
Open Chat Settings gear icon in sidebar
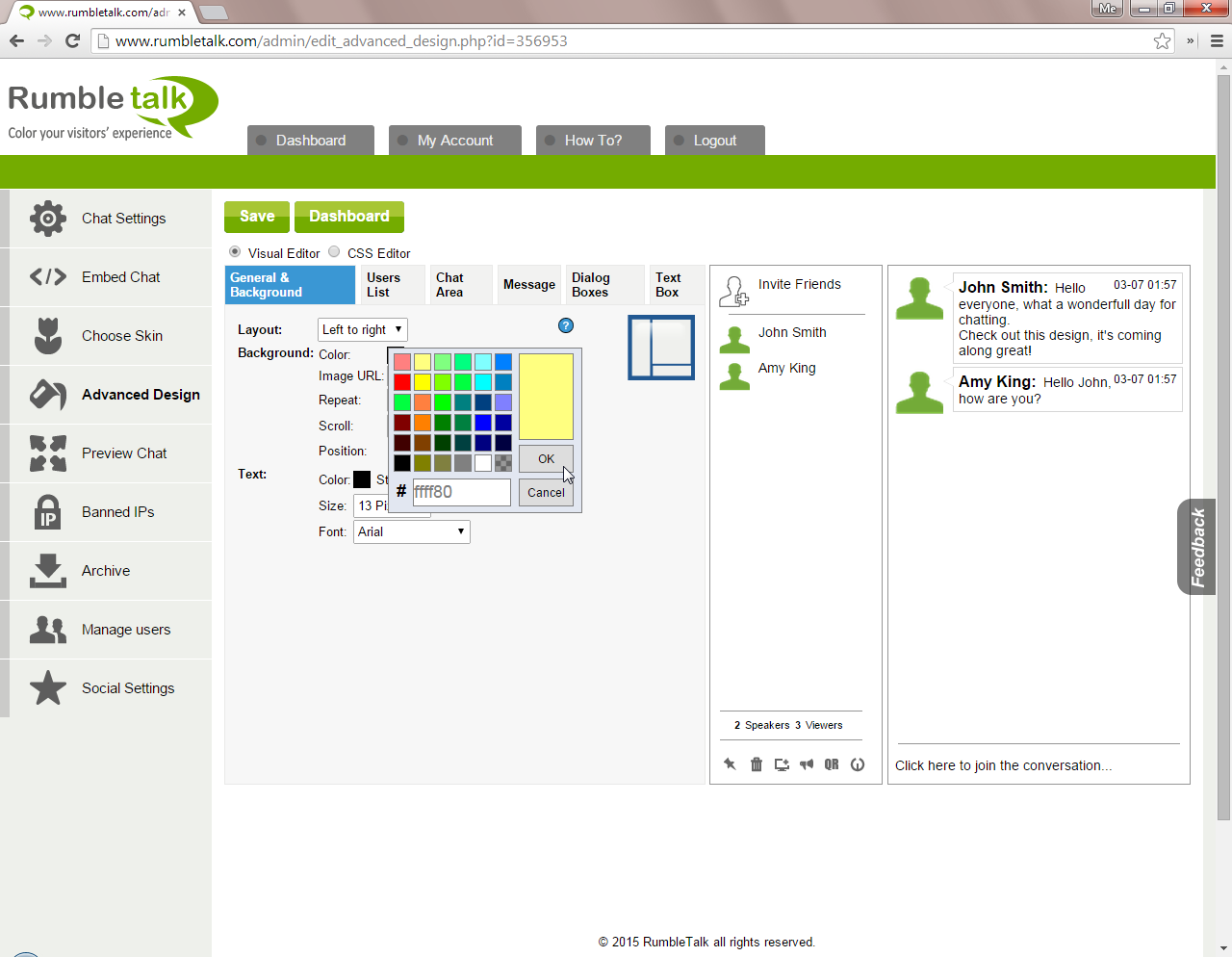click(48, 219)
